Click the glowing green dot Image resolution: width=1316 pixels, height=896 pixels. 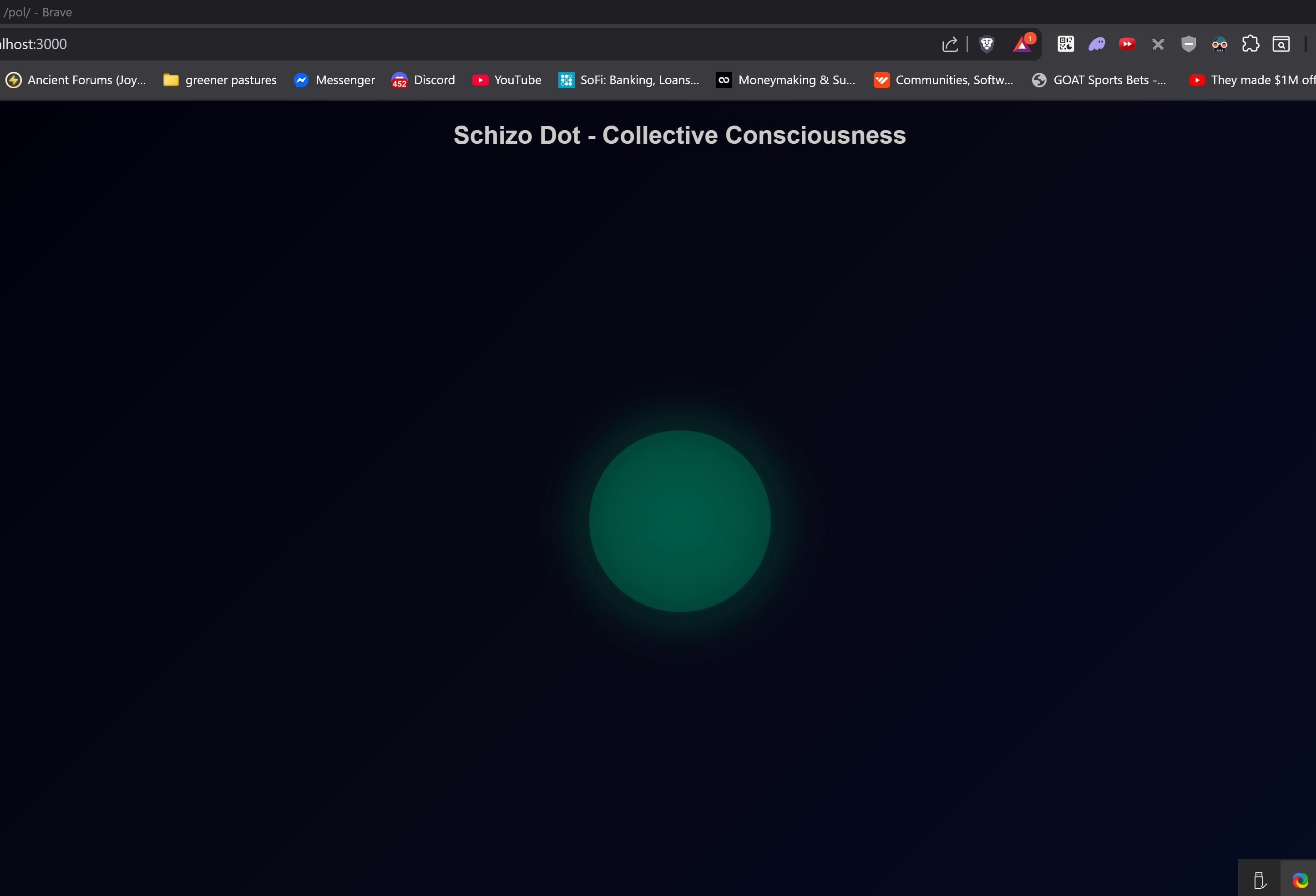point(679,521)
